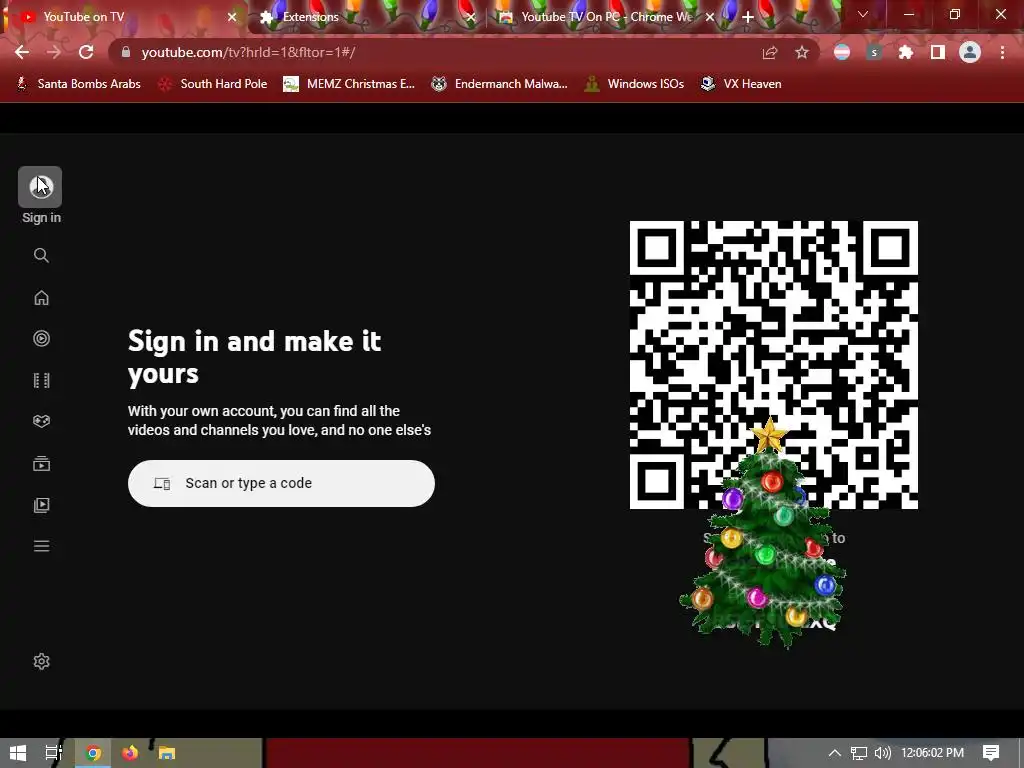
Task: Open Windows ISOs bookmark
Action: [x=634, y=84]
